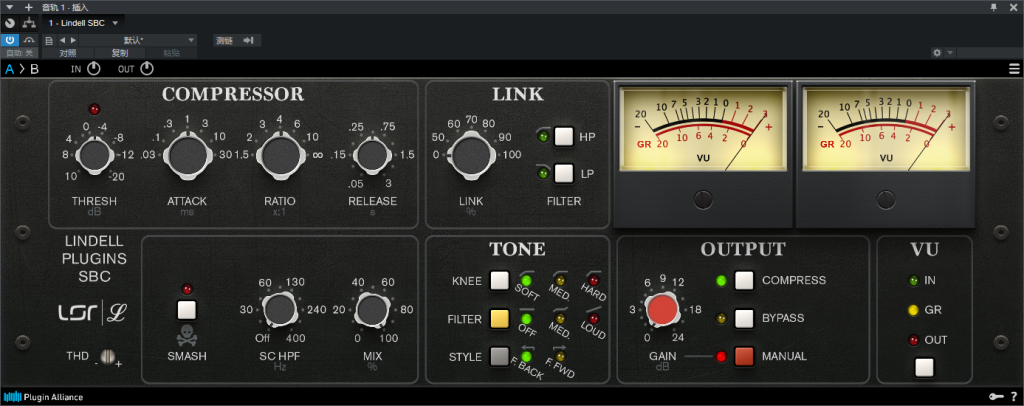
Task: Click the MIX knob
Action: 372,310
